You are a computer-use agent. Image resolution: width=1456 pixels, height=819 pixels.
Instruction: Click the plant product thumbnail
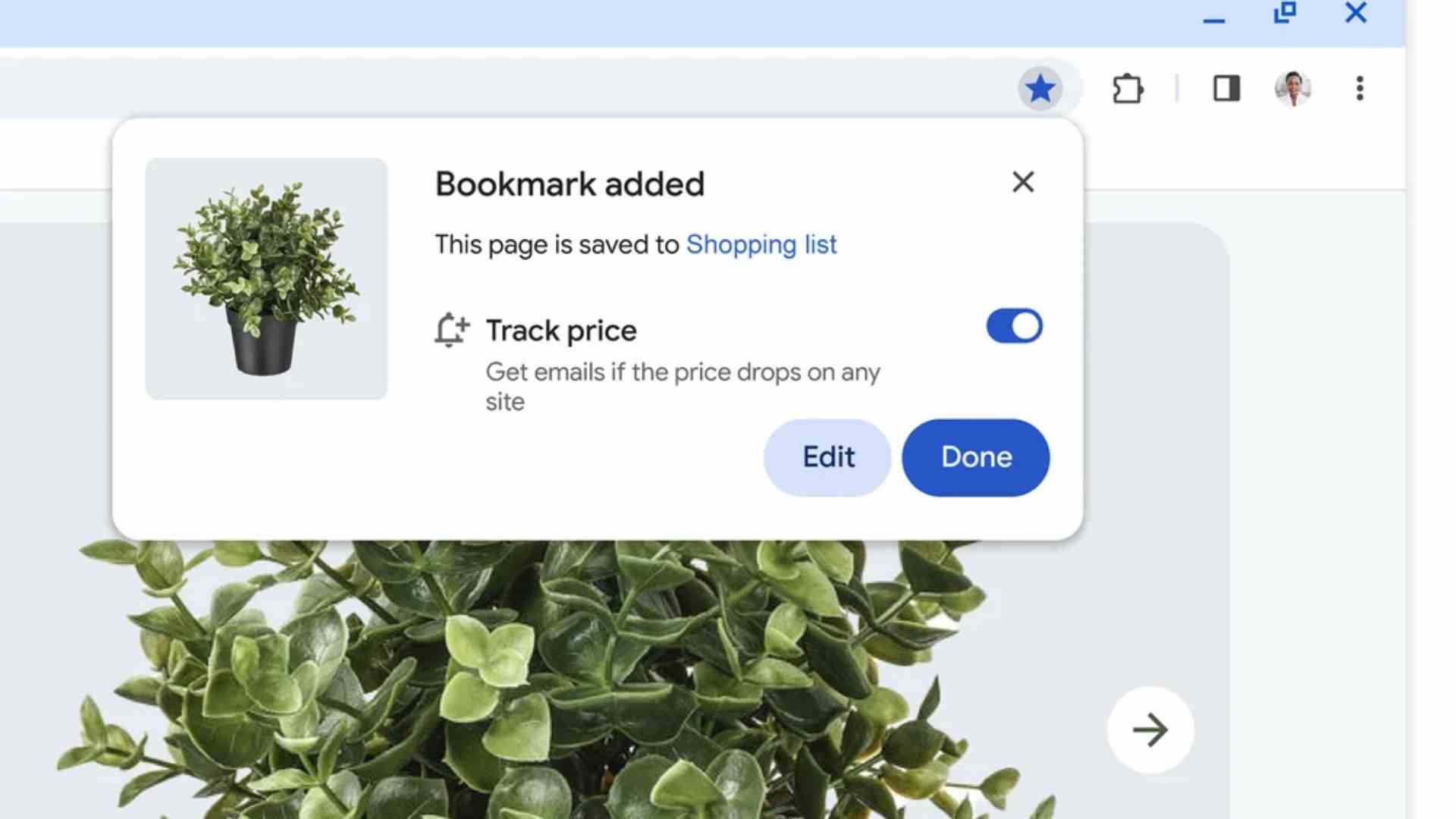tap(265, 279)
